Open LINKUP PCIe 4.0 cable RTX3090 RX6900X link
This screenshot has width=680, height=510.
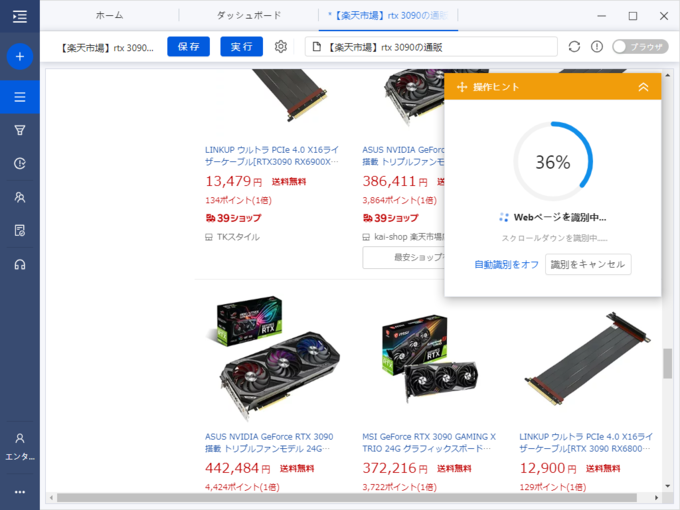(271, 156)
